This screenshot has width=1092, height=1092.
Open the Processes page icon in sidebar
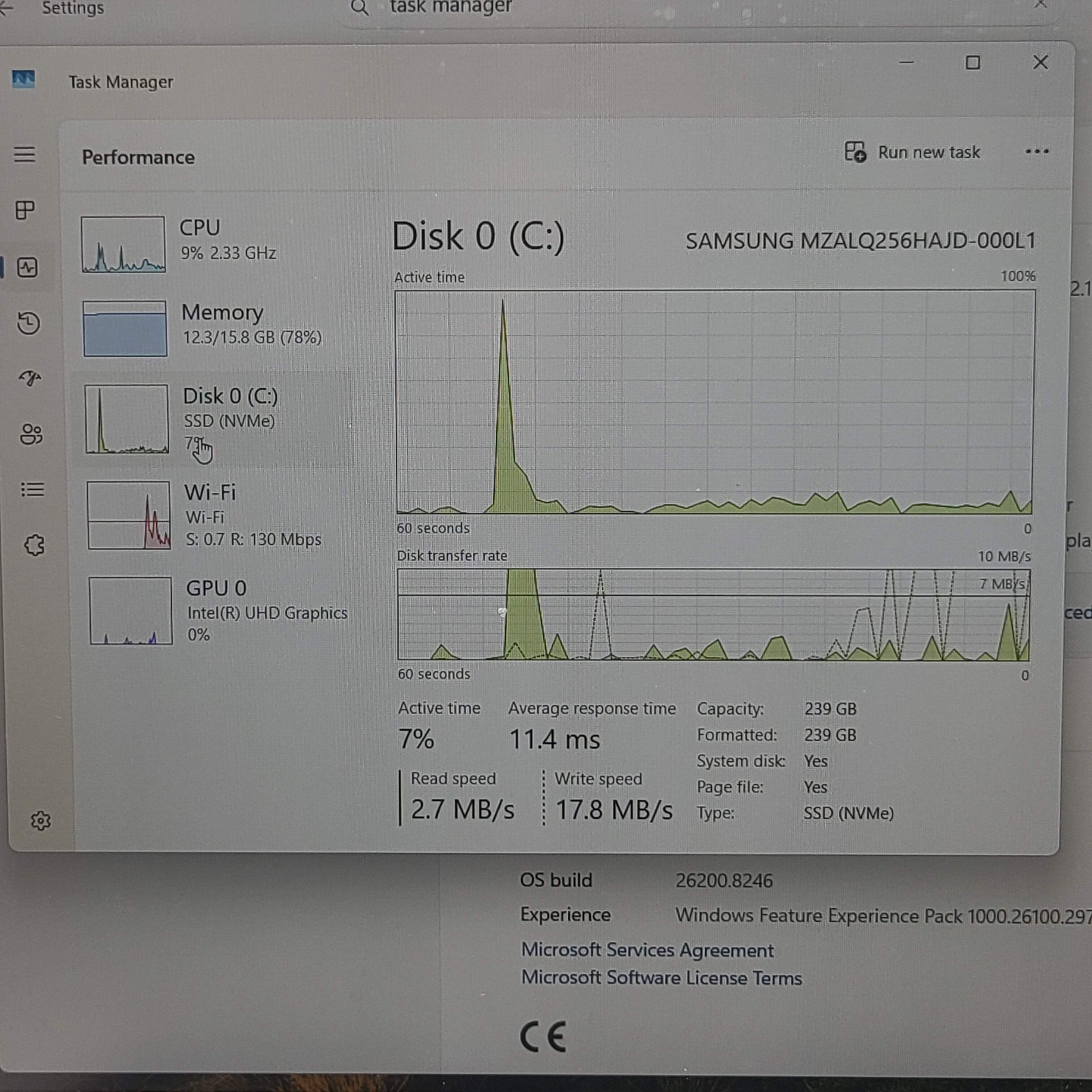click(x=25, y=210)
